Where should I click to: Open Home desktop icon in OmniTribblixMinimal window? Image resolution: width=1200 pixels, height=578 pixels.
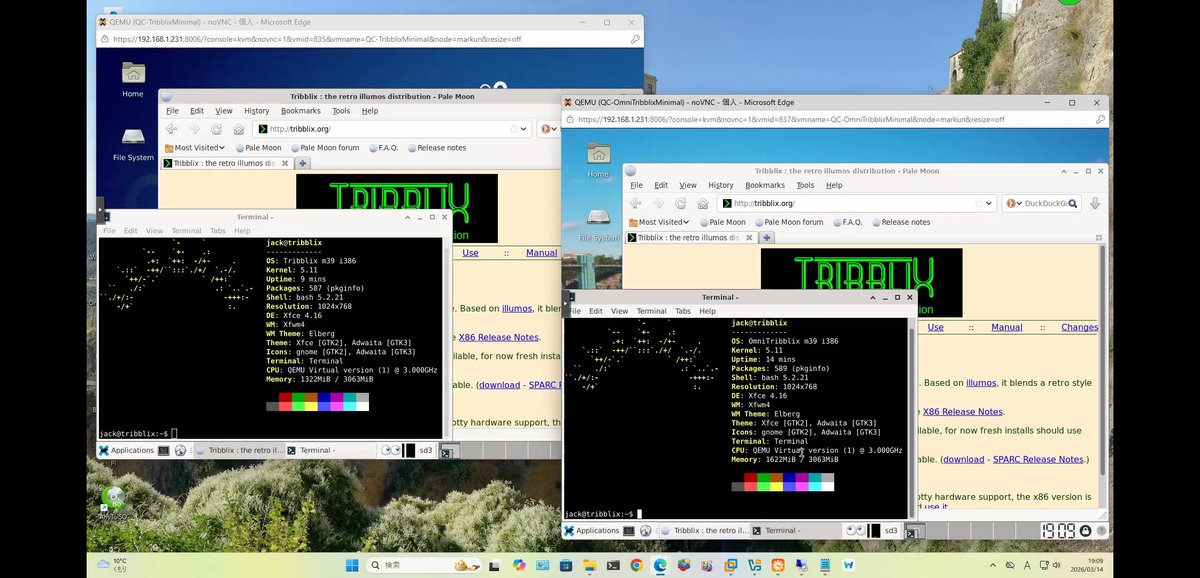[x=598, y=160]
